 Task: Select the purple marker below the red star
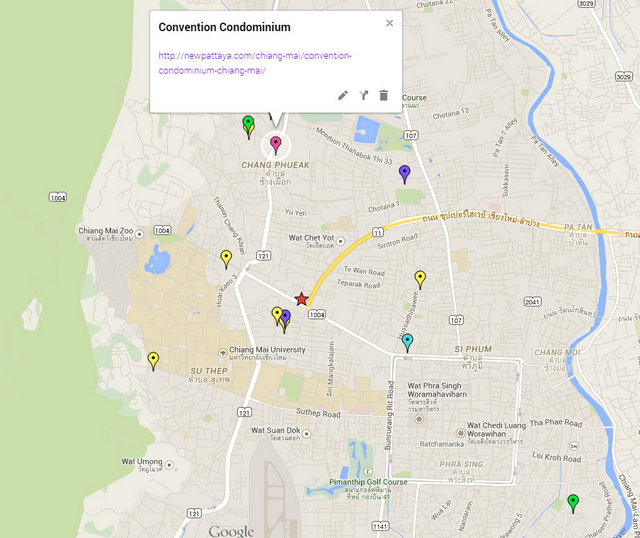click(x=286, y=318)
